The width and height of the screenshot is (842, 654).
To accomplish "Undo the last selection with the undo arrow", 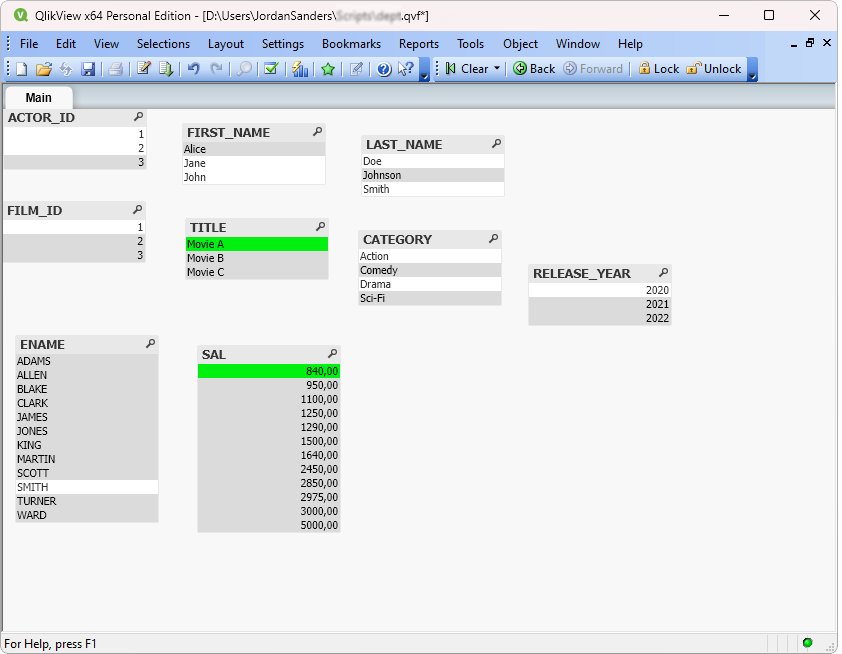I will point(191,69).
